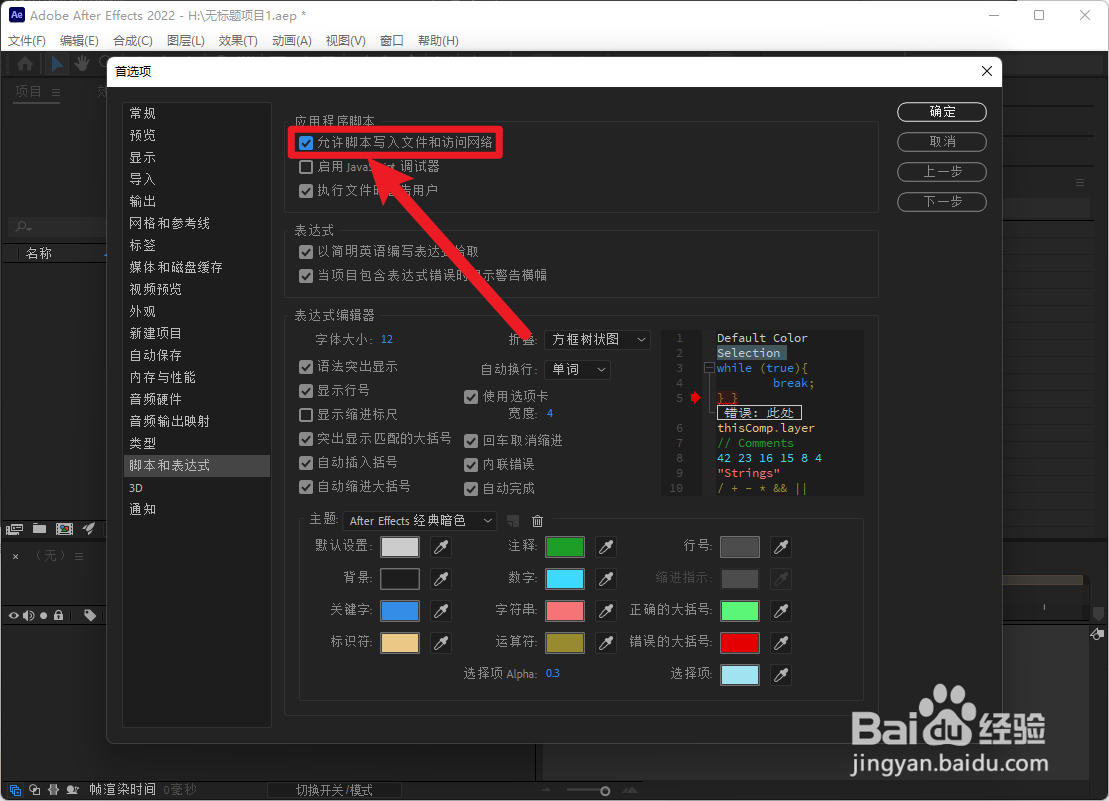1109x801 pixels.
Task: Click the lock column icon in timeline
Action: (x=59, y=615)
